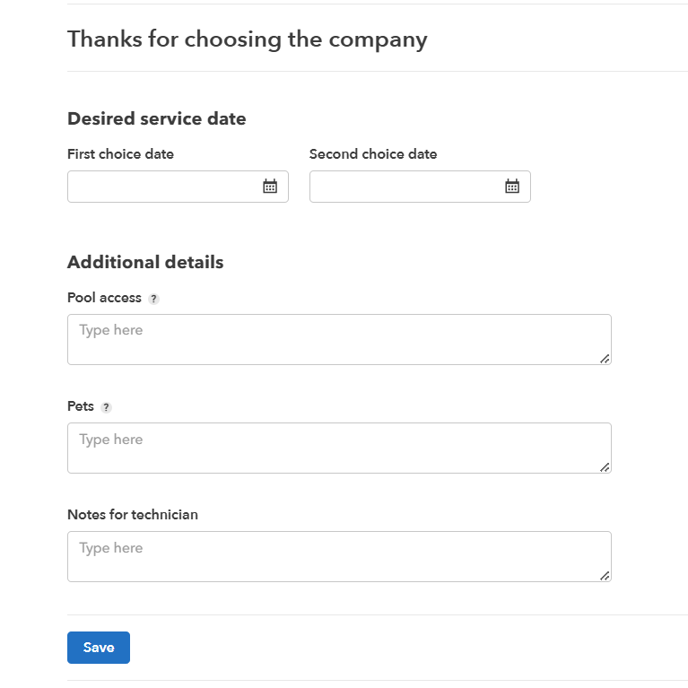Image resolution: width=688 pixels, height=688 pixels.
Task: Open the Second choice date calendar picker
Action: 512,187
